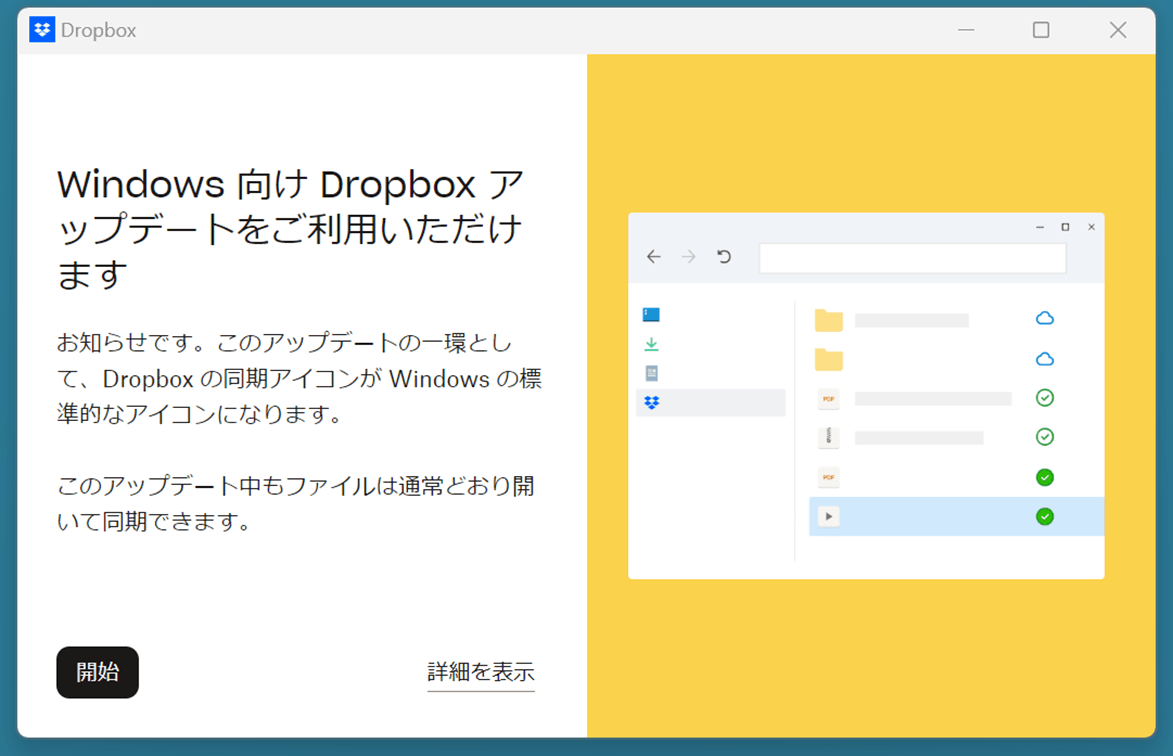Click the first outlined green checkmark icon
This screenshot has height=756, width=1173.
pyautogui.click(x=1044, y=398)
